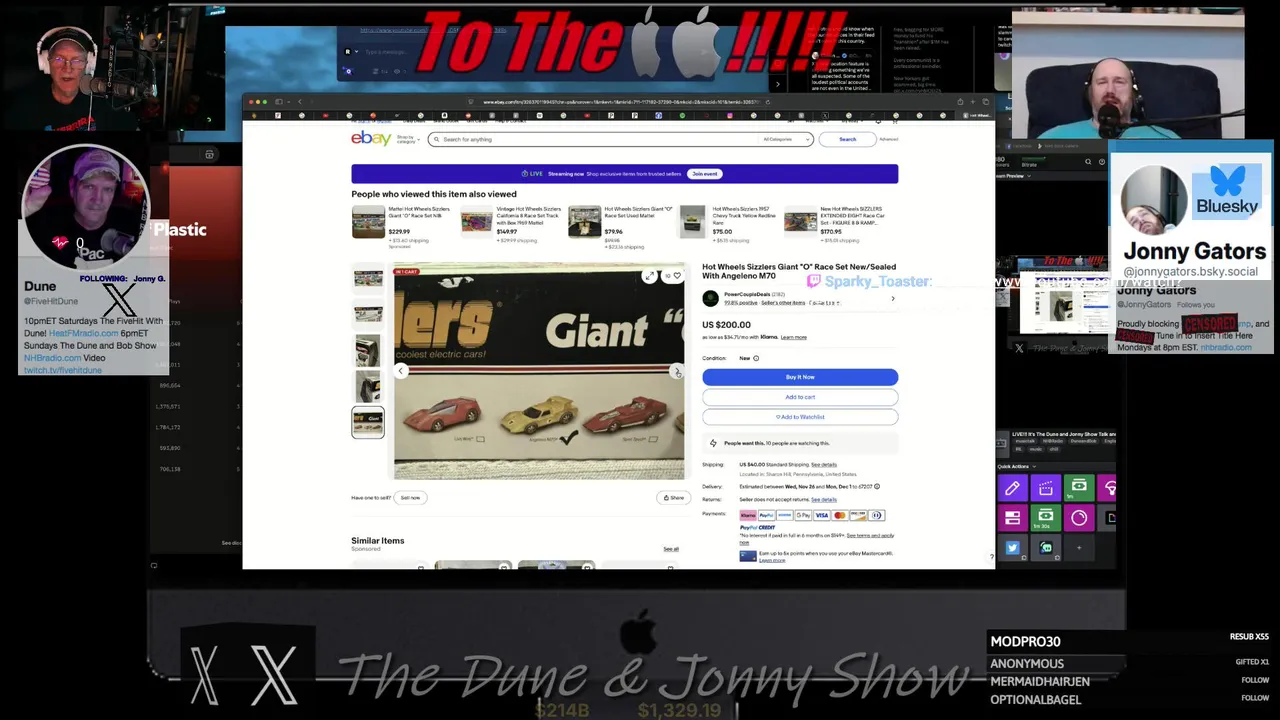
Task: Open the twitch.tv/fivehitdune link
Action: tap(64, 370)
